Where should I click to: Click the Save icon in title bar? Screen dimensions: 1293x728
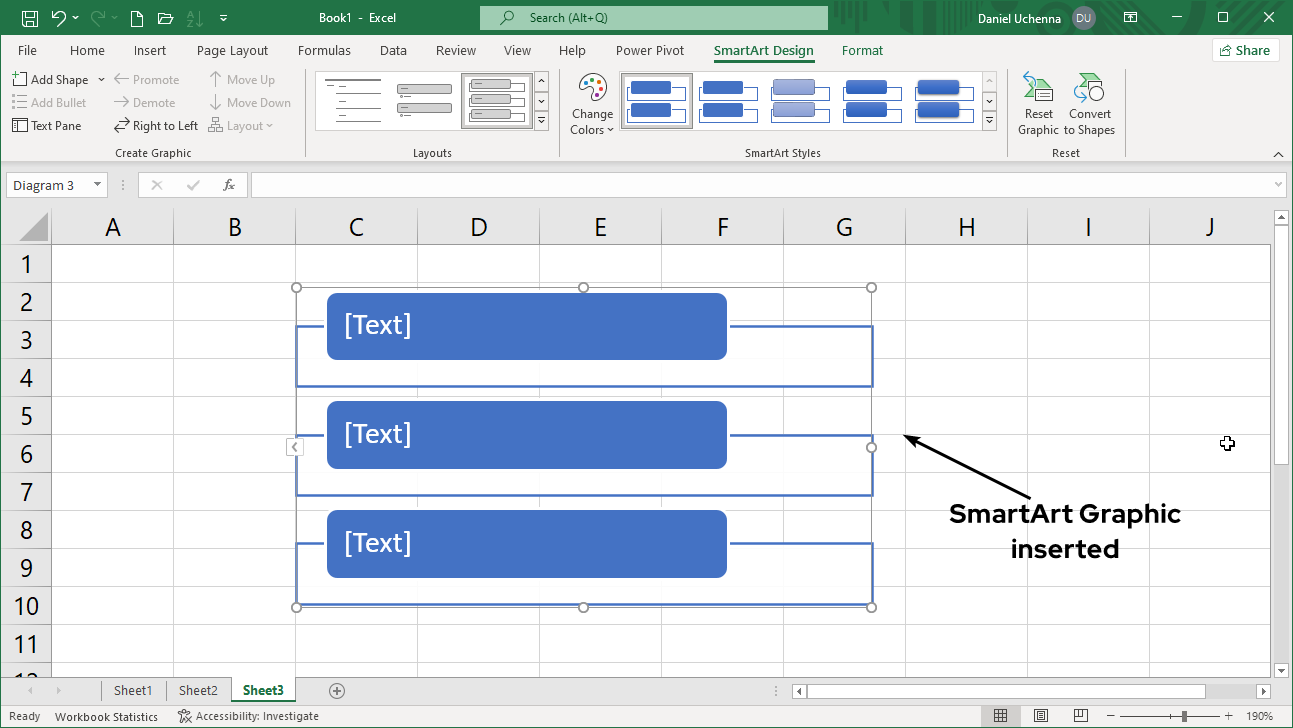click(x=30, y=18)
